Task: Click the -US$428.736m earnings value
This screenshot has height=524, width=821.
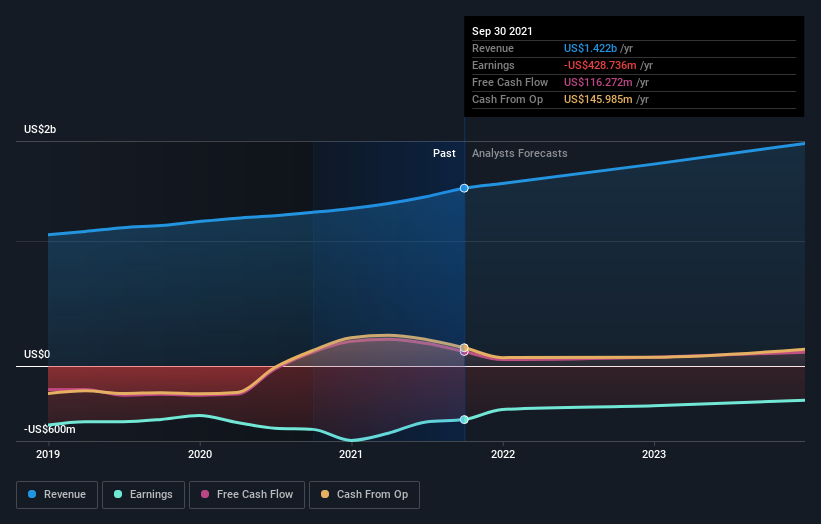Action: (600, 65)
